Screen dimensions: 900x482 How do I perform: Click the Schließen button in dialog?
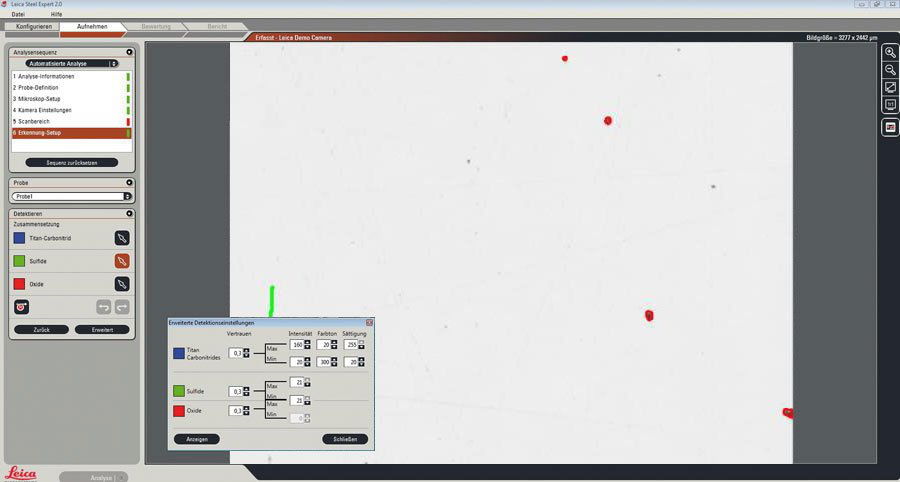point(345,439)
